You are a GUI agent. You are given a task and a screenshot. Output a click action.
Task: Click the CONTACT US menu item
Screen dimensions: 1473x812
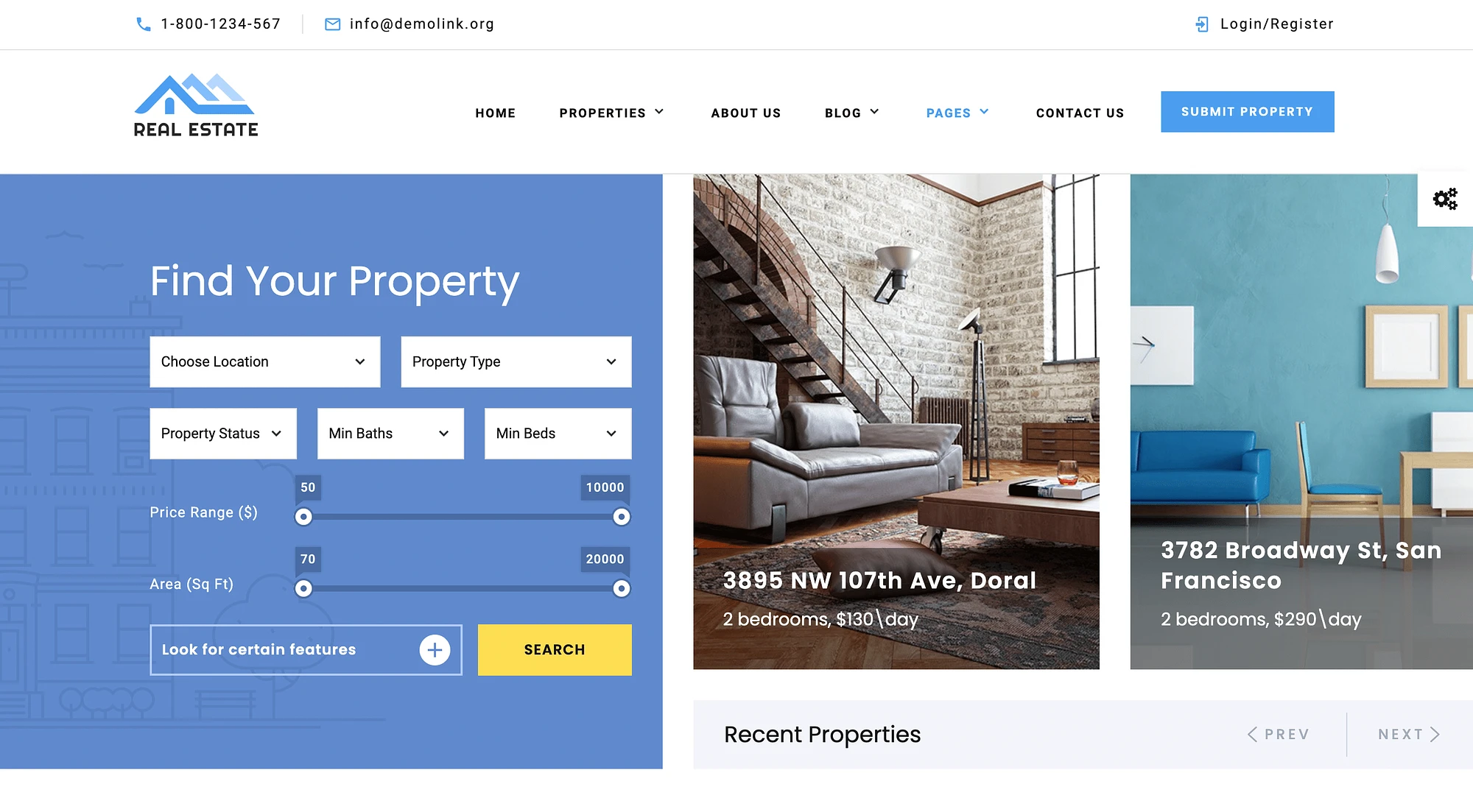(x=1080, y=111)
